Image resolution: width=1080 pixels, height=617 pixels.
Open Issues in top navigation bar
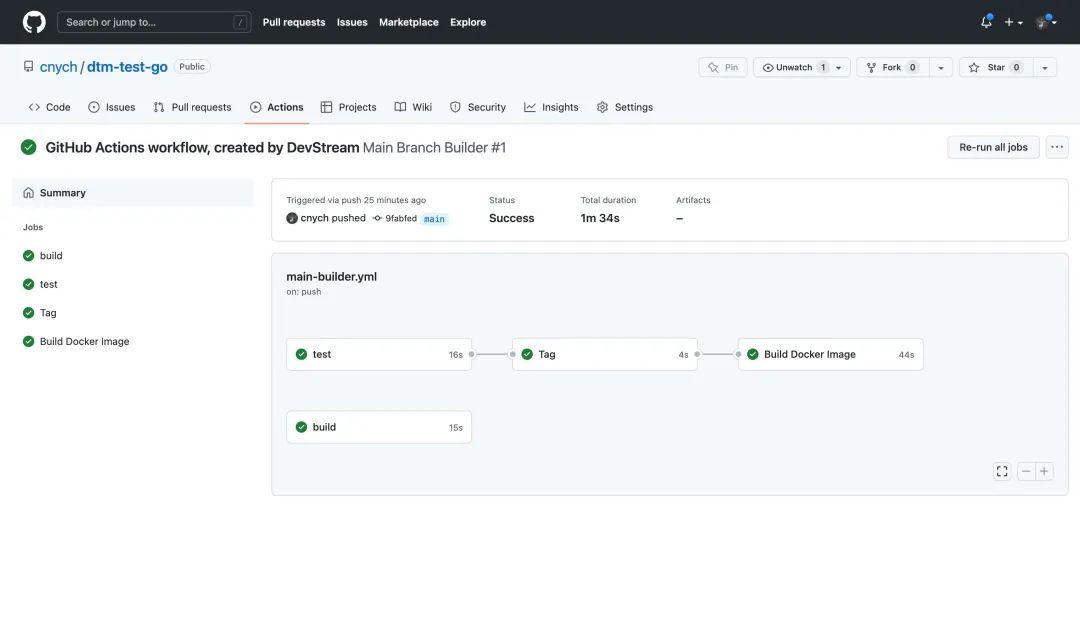click(352, 22)
